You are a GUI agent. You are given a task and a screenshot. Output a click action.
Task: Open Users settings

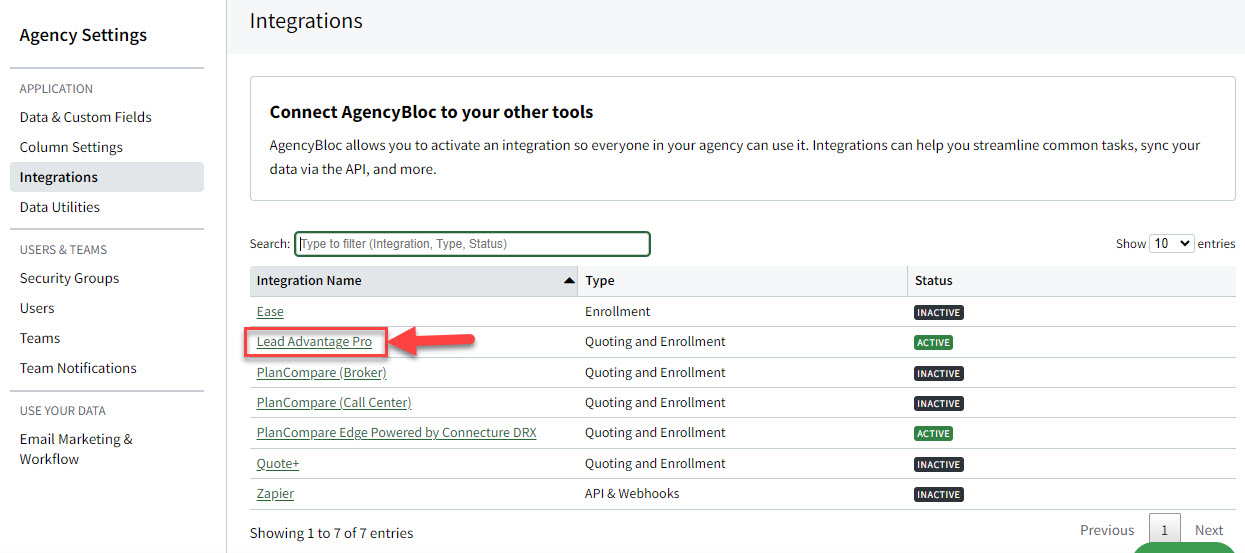37,308
